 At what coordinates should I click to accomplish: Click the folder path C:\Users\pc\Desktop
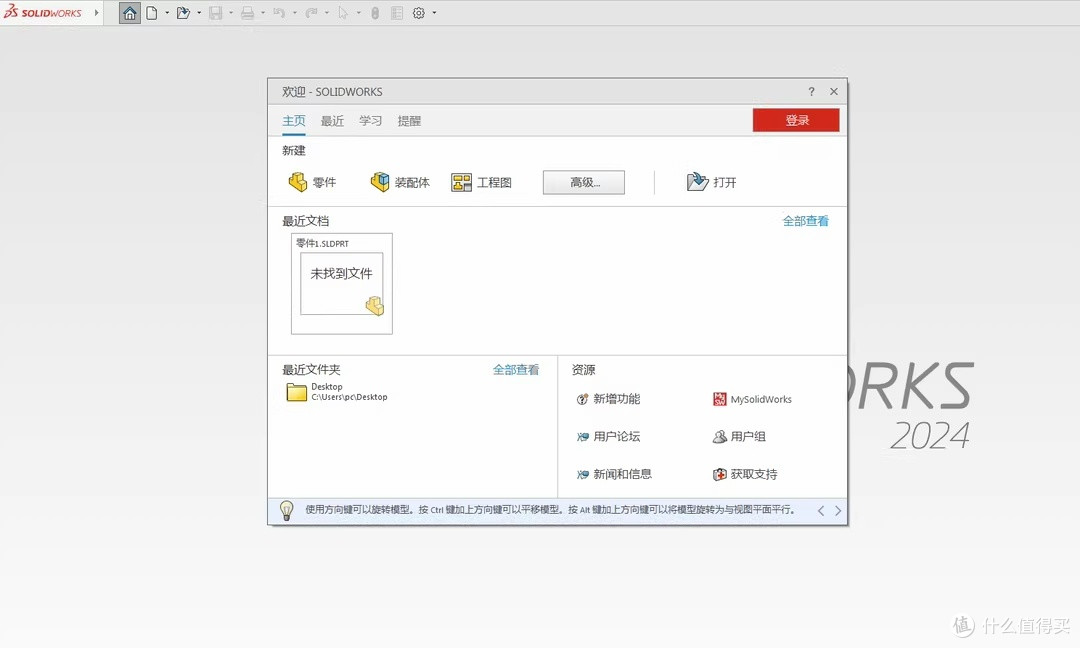tap(349, 397)
